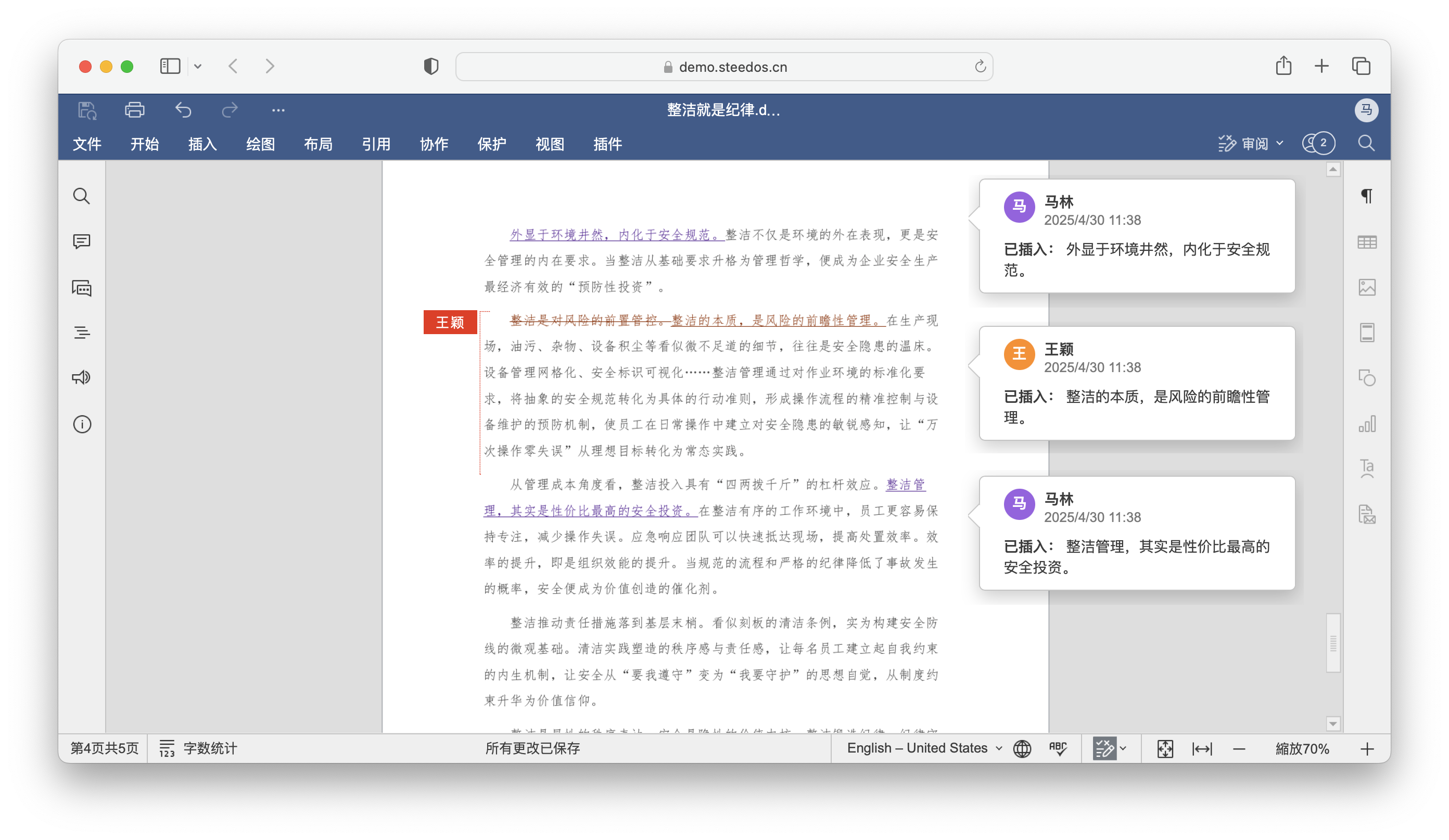
Task: Switch to the 视图 tab
Action: (x=550, y=144)
